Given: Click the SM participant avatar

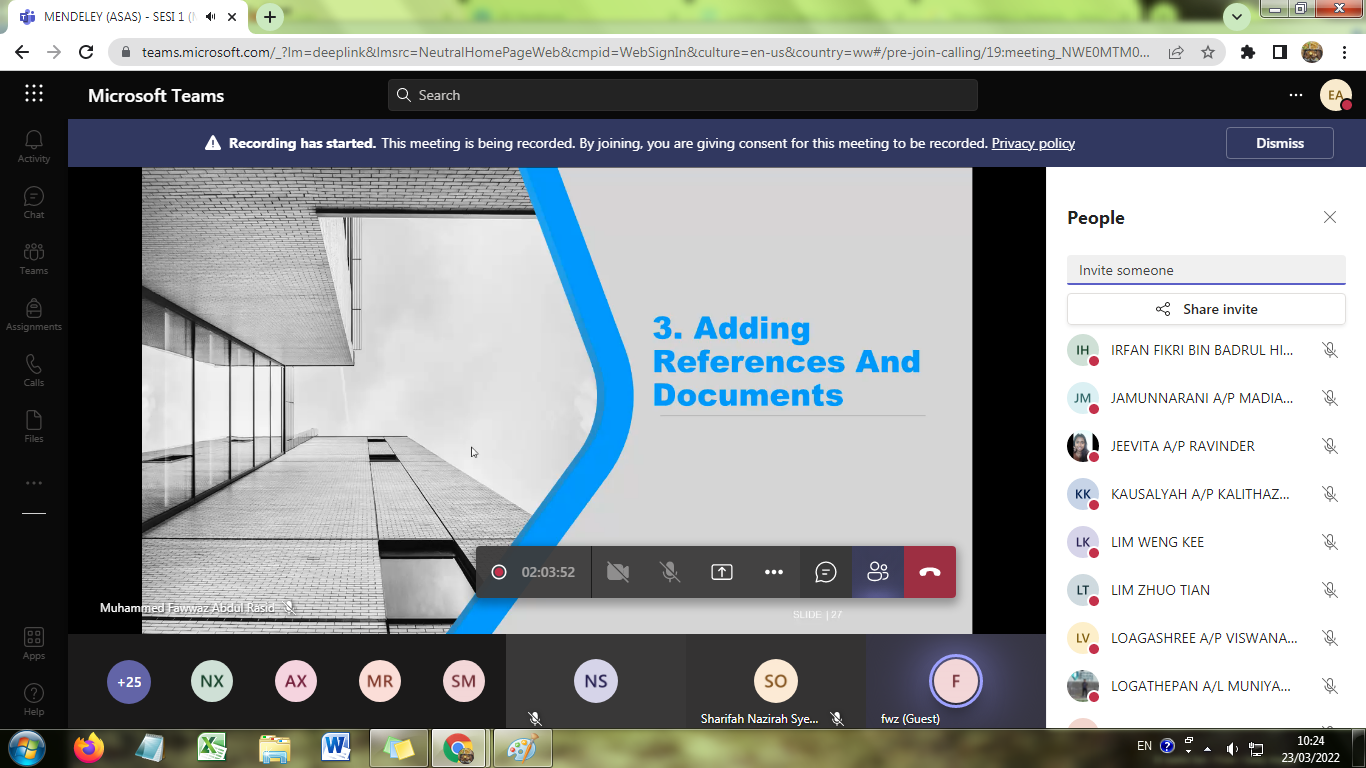Looking at the screenshot, I should [x=464, y=682].
